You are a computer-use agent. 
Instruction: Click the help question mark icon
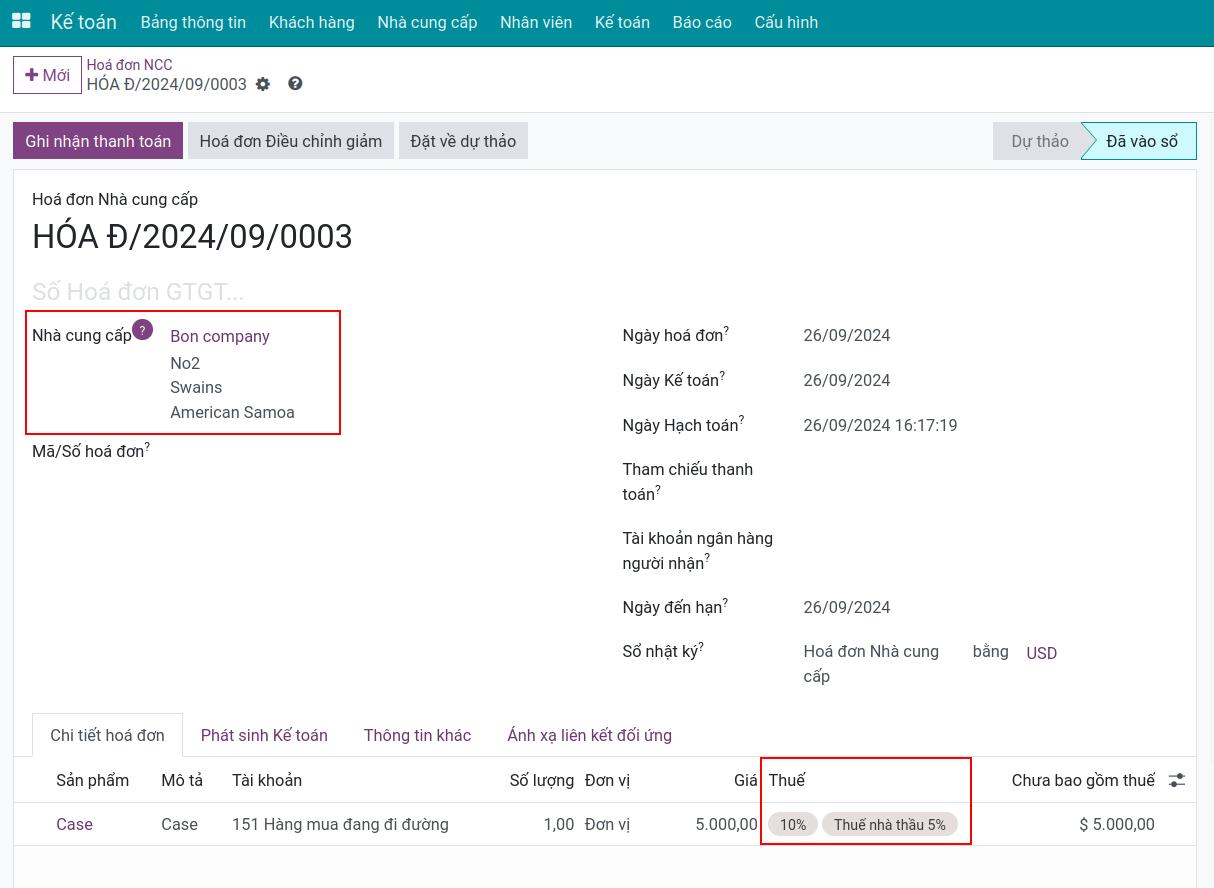point(295,84)
